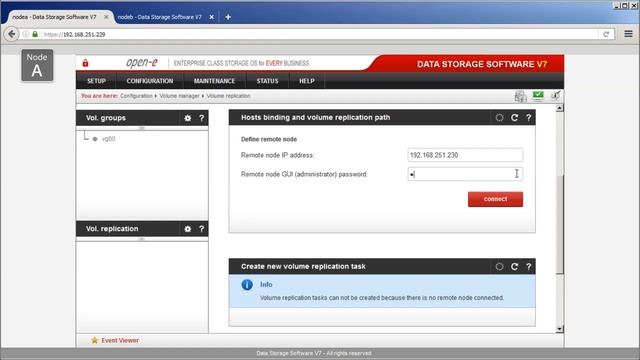Click the open-e logo
The image size is (640, 360).
[x=142, y=63]
